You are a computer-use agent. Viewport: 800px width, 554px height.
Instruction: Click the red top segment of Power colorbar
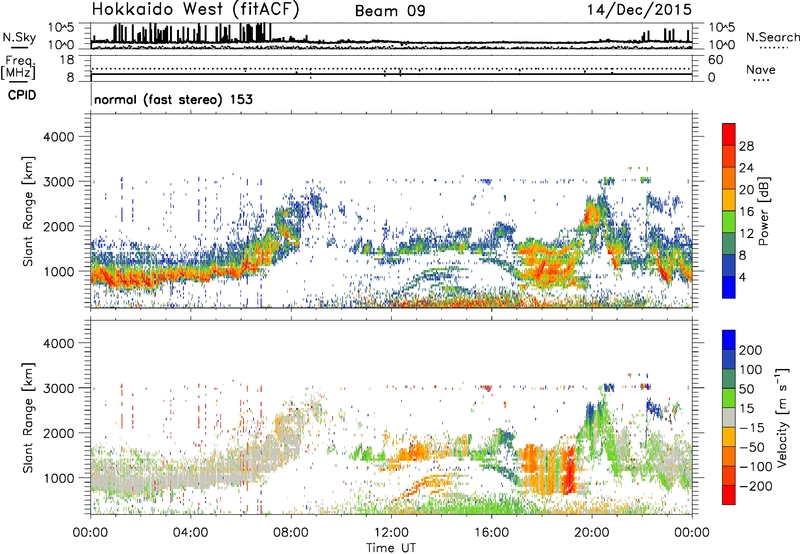729,134
